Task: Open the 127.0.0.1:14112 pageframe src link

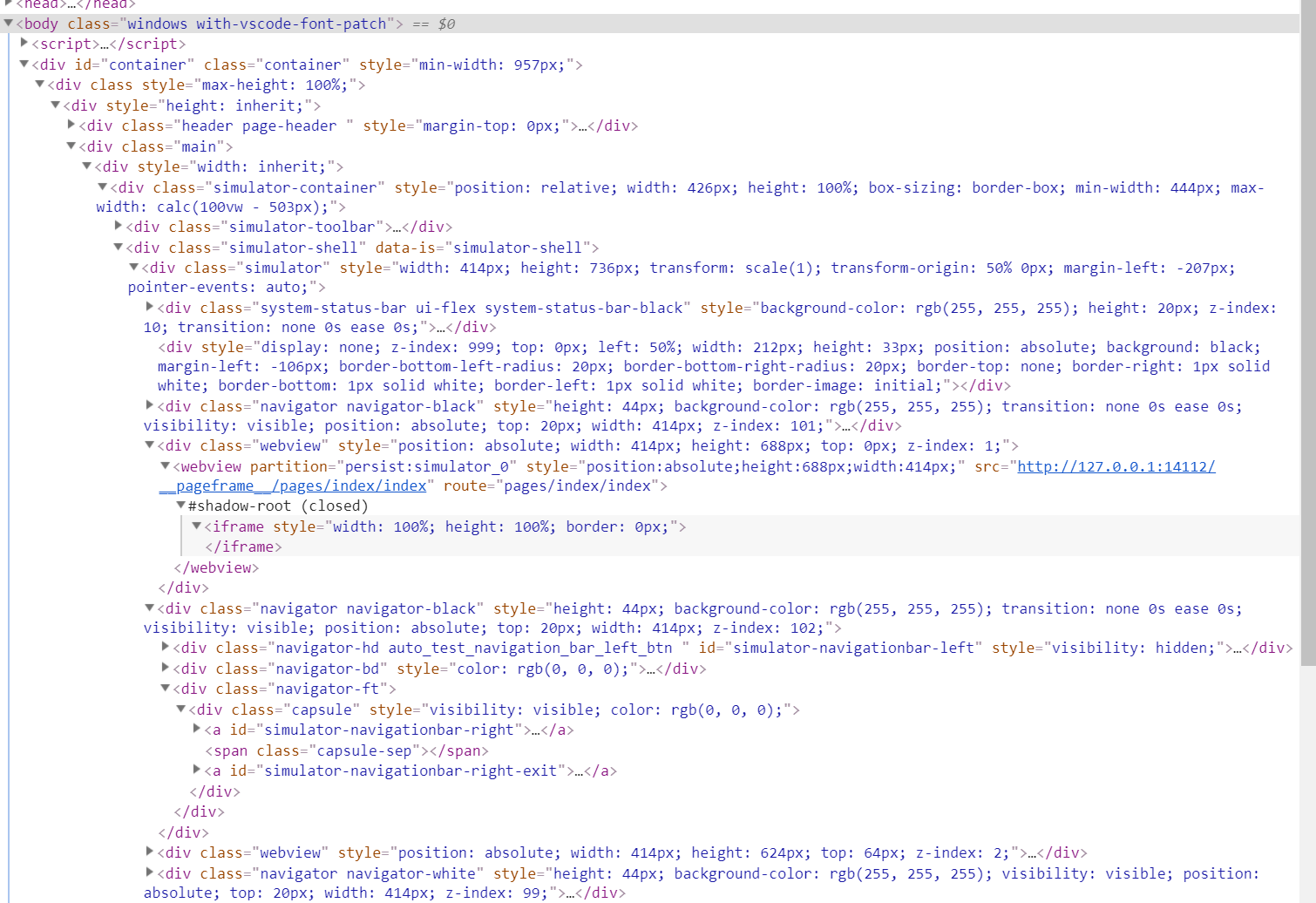Action: click(x=687, y=476)
